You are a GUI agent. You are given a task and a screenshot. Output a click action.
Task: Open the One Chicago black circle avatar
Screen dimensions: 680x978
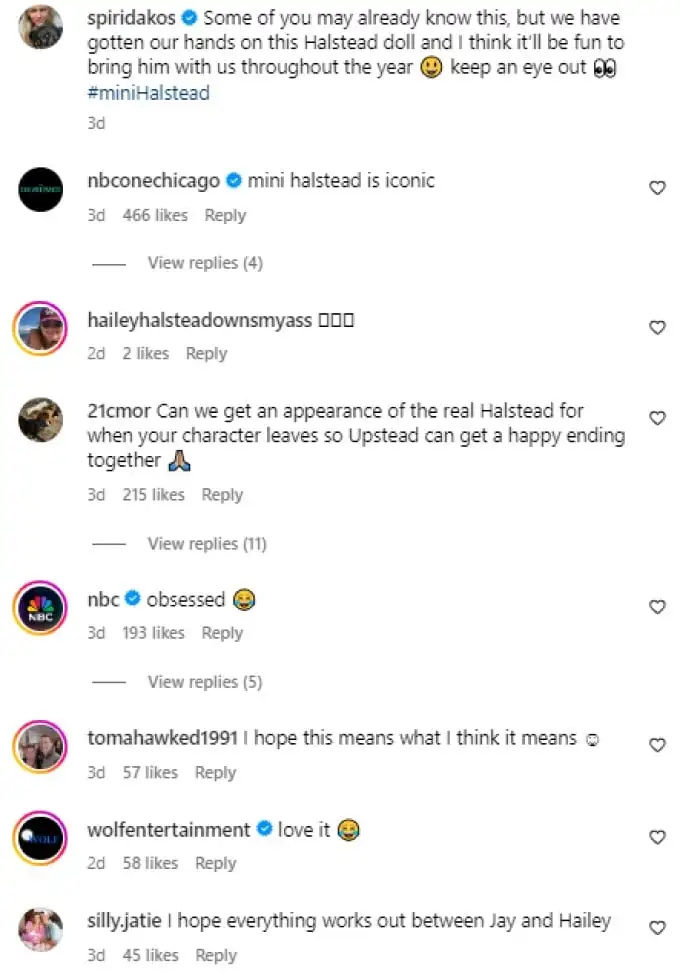coord(41,190)
